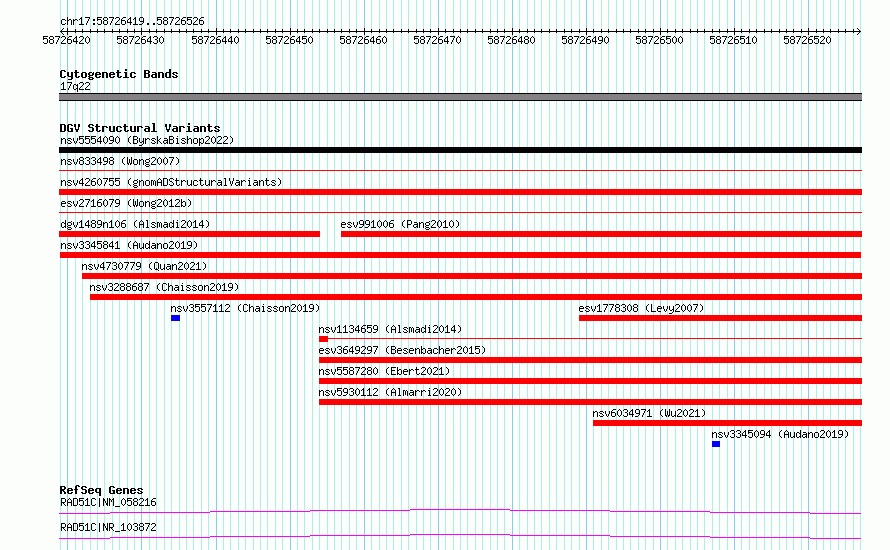The width and height of the screenshot is (890, 550).
Task: Open variant nsv3288687 (Chaisson2019)
Action: [164, 287]
